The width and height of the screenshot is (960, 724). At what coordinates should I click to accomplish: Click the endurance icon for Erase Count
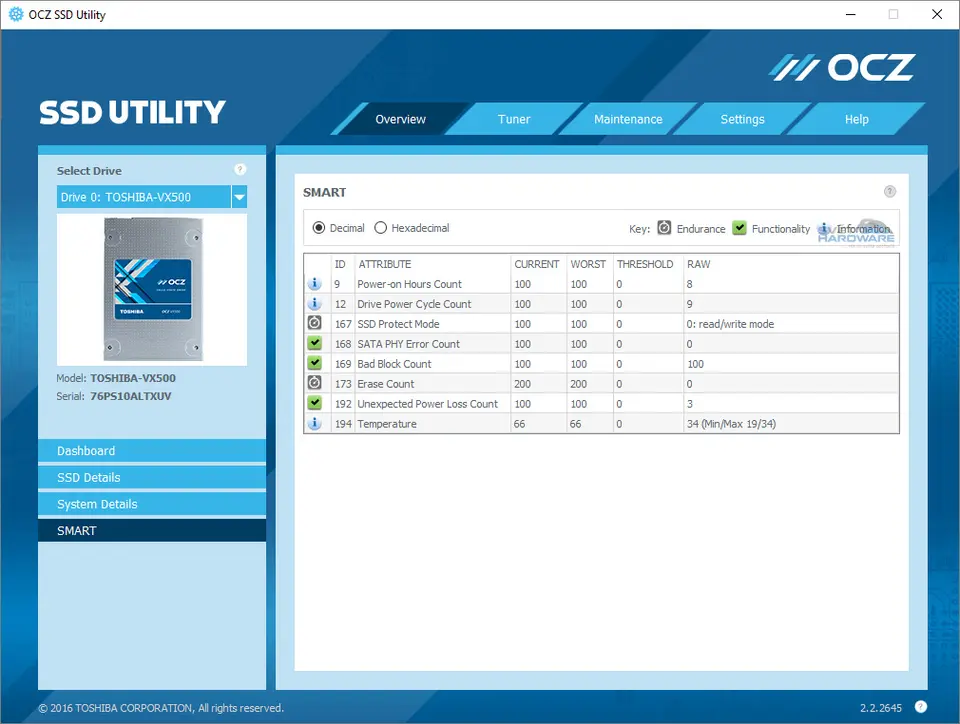pos(315,383)
